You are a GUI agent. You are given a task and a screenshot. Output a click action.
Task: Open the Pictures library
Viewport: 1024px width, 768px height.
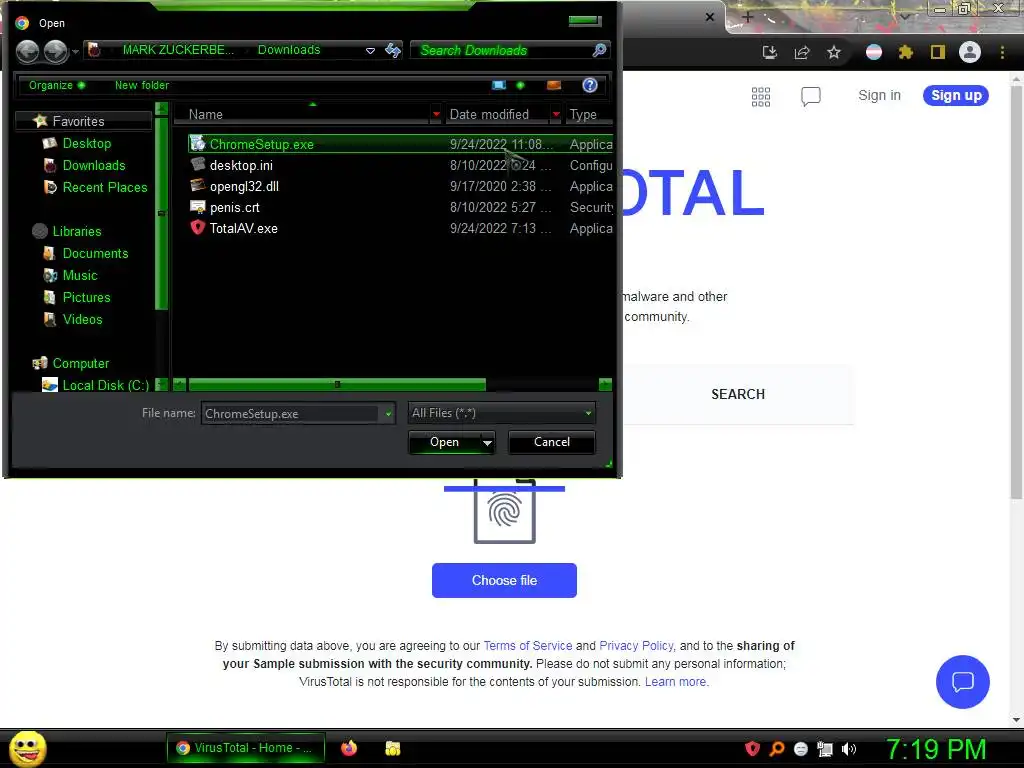point(86,297)
